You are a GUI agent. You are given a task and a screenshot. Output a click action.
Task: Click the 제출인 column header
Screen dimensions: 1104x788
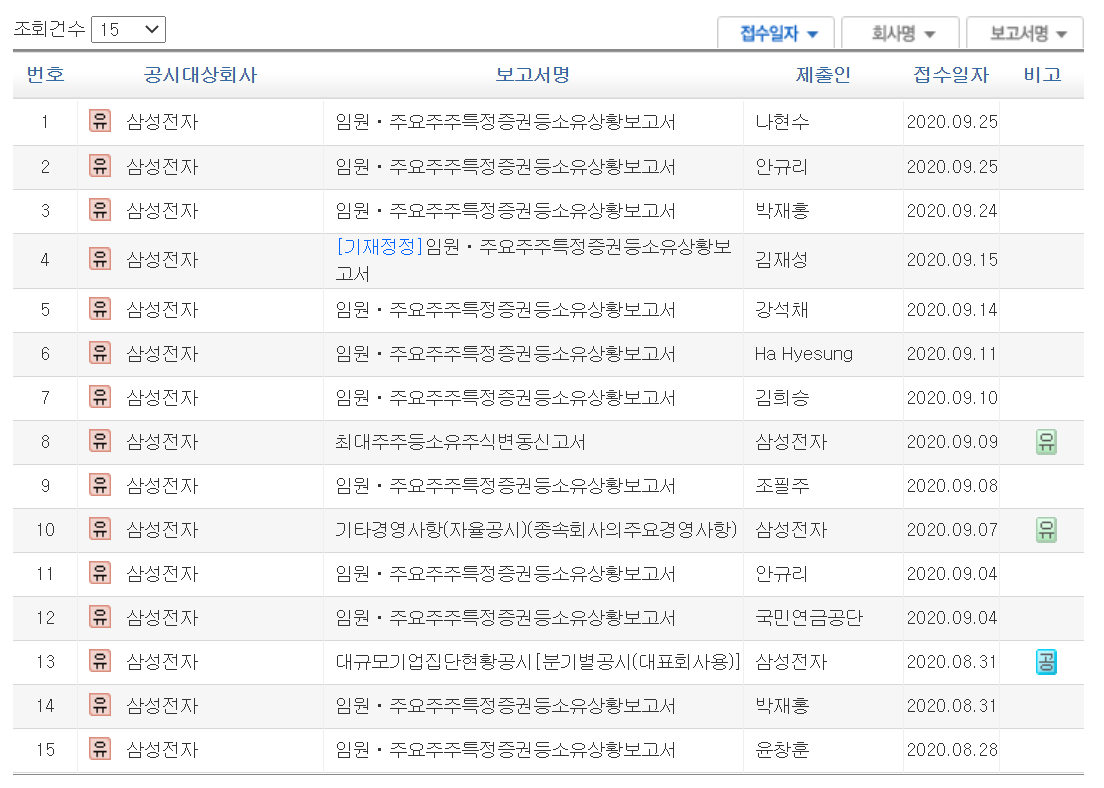tap(822, 75)
